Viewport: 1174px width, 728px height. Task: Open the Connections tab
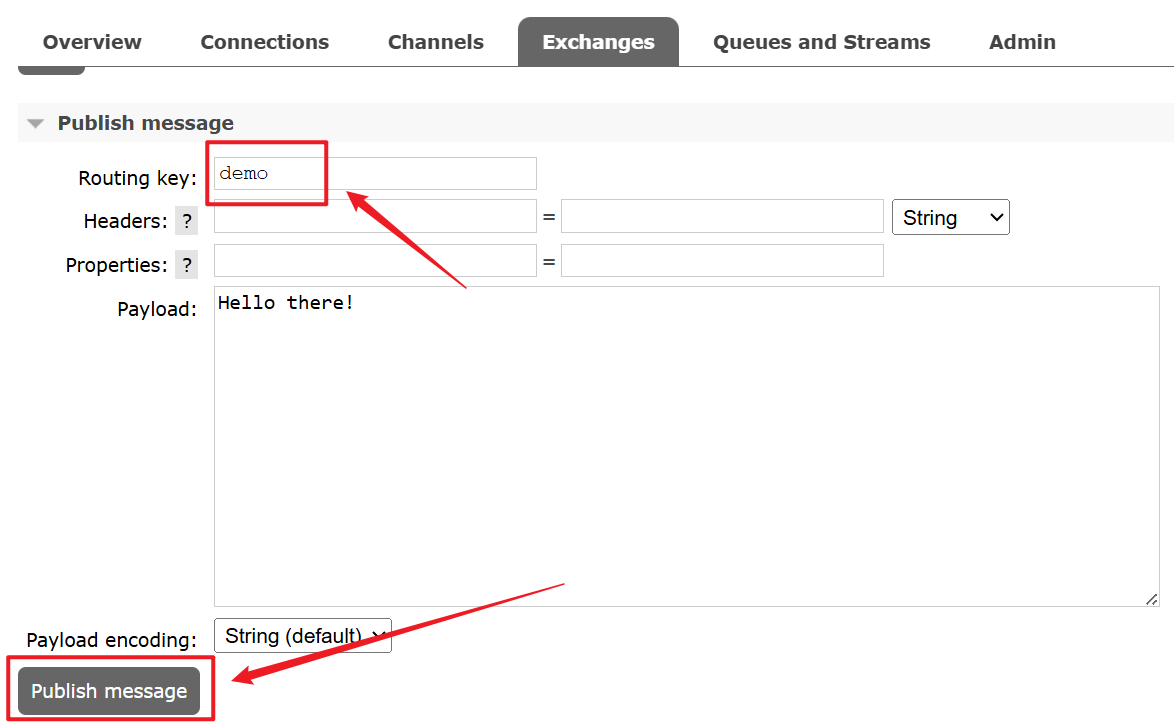coord(264,42)
